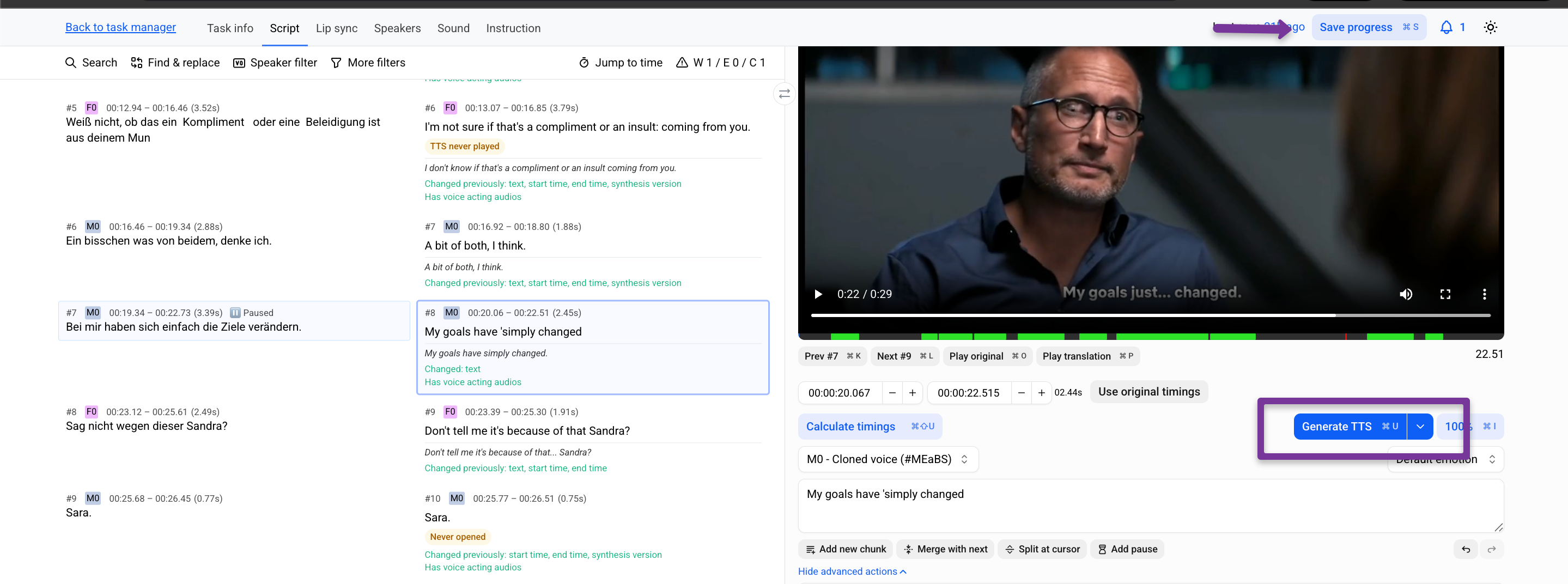The image size is (1568, 584).
Task: Click the M0 speaker tag on translation #10
Action: click(457, 499)
